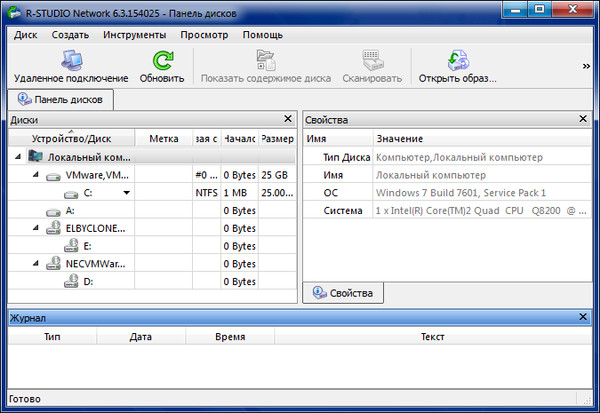Expand the toolbar overflow chevron
This screenshot has height=413, width=600.
point(586,66)
